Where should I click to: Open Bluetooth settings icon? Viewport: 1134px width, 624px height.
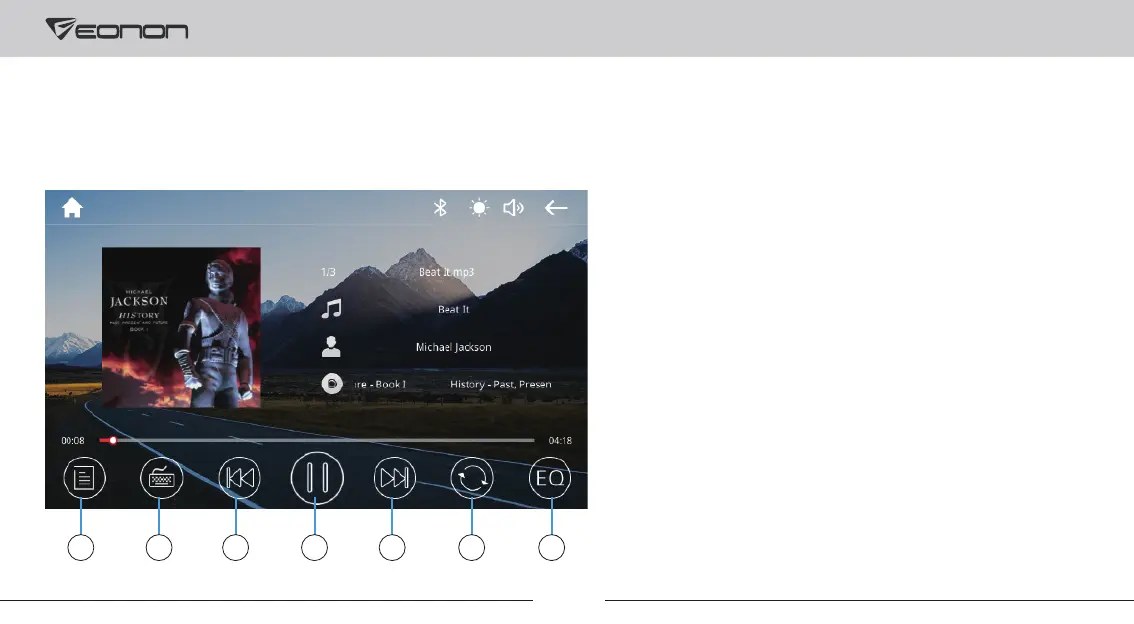440,208
